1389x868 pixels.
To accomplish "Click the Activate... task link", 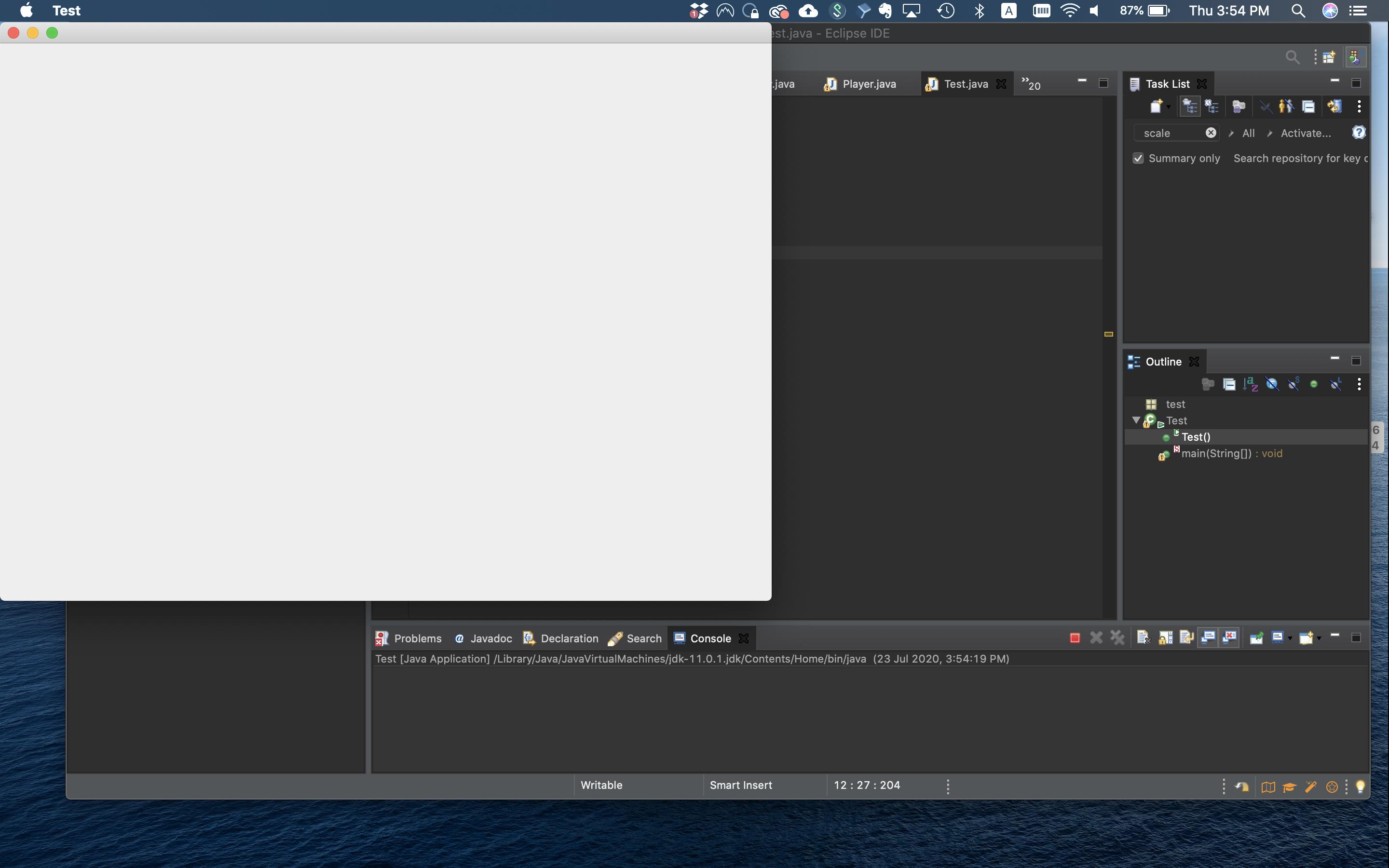I will pyautogui.click(x=1305, y=133).
